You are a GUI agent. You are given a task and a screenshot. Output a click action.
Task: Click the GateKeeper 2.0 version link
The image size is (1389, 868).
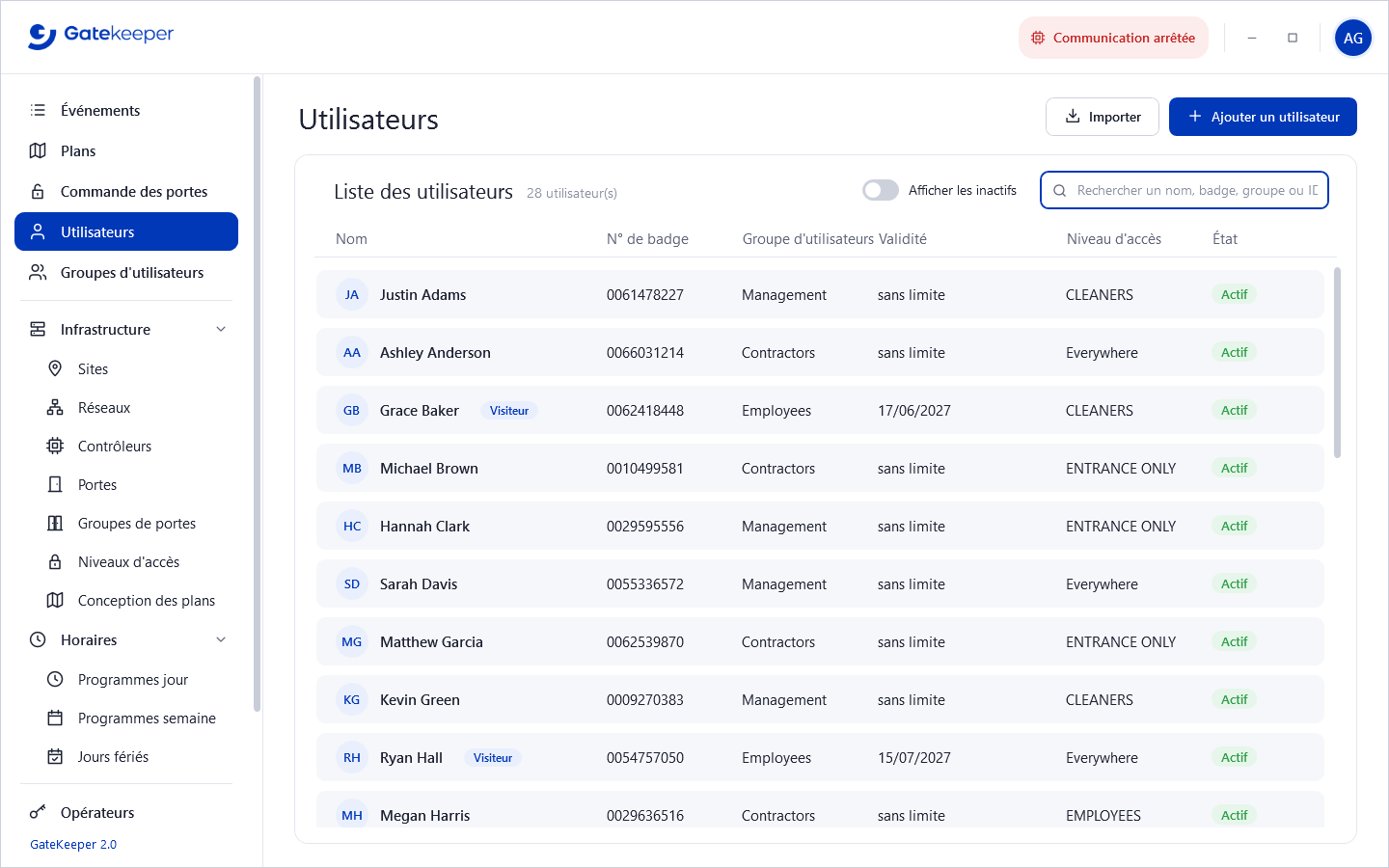73,845
